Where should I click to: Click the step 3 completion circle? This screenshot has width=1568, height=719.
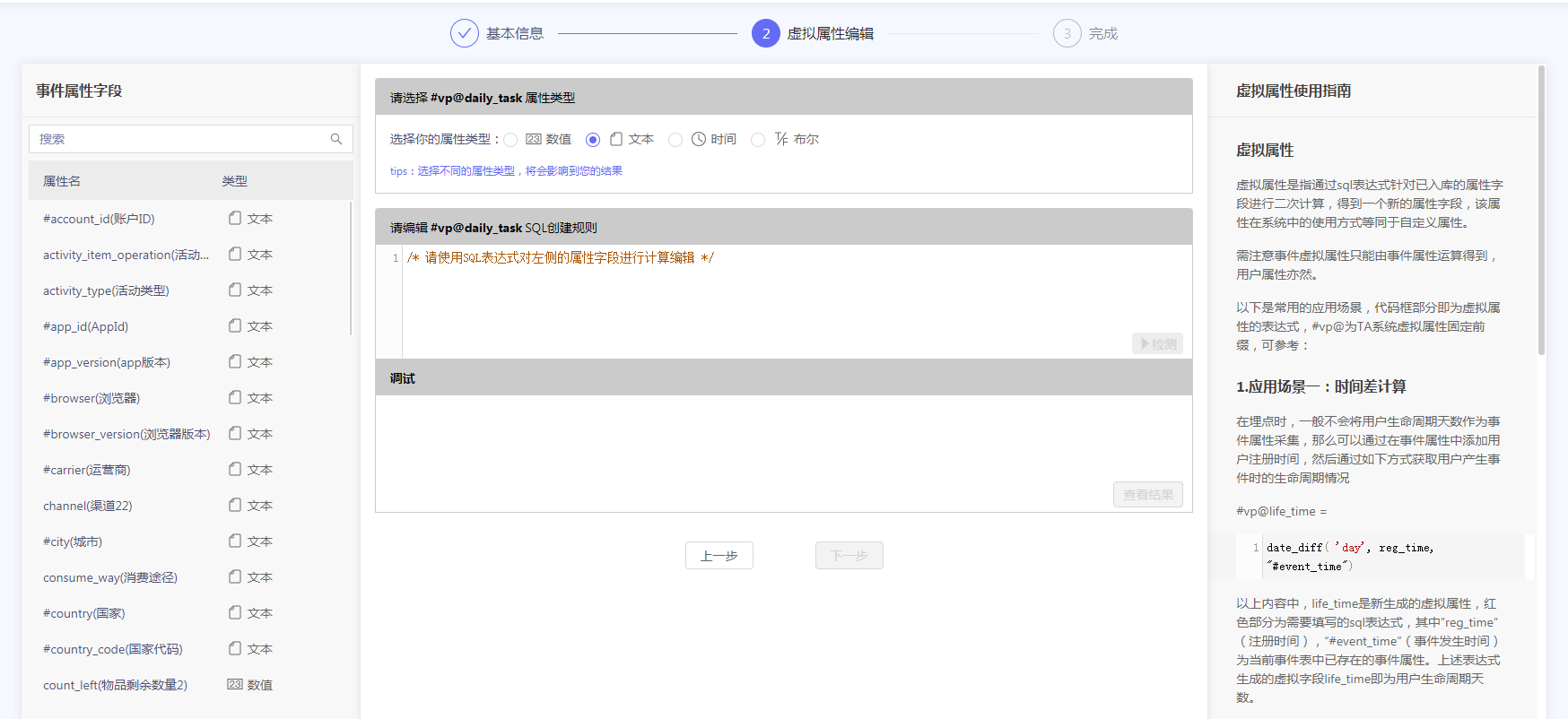(1067, 33)
